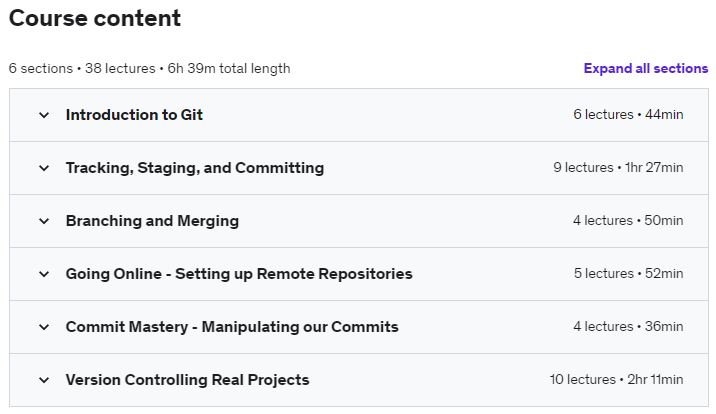
Task: Click the chevron beside Introduction to Git
Action: coord(44,115)
